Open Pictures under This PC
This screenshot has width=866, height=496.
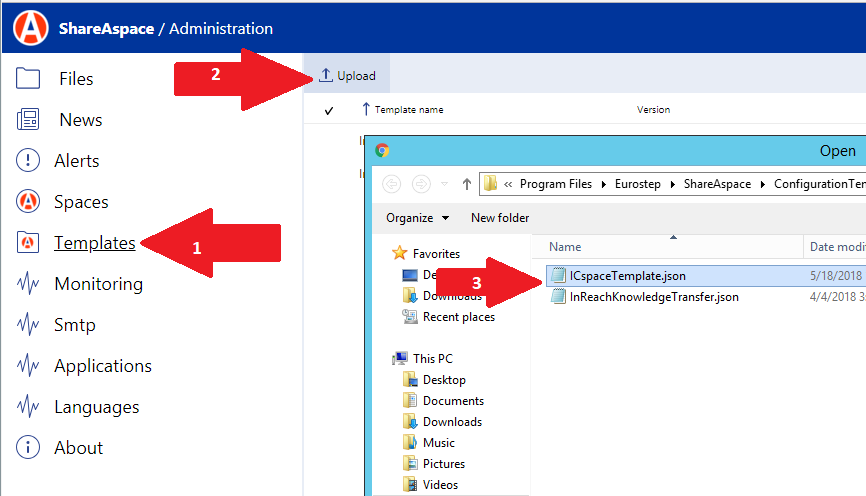443,463
